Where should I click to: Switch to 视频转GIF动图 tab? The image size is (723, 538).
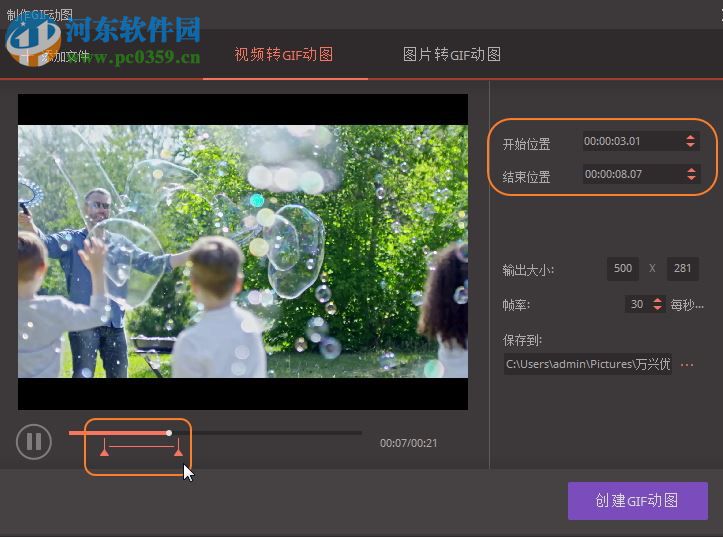point(284,54)
